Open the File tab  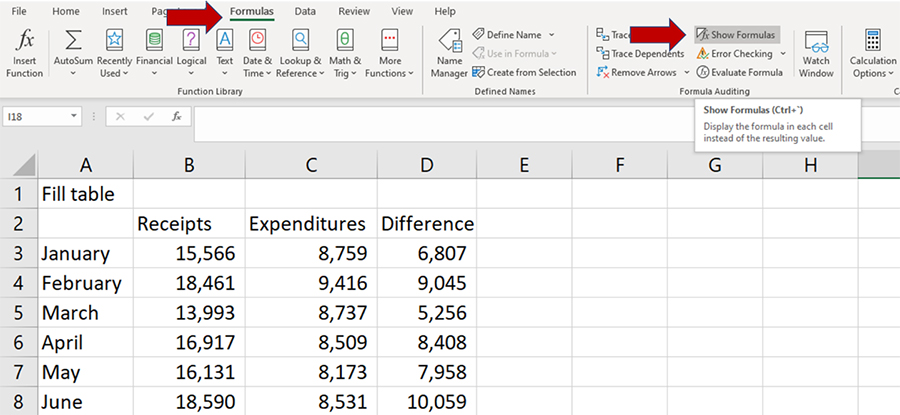(x=19, y=11)
